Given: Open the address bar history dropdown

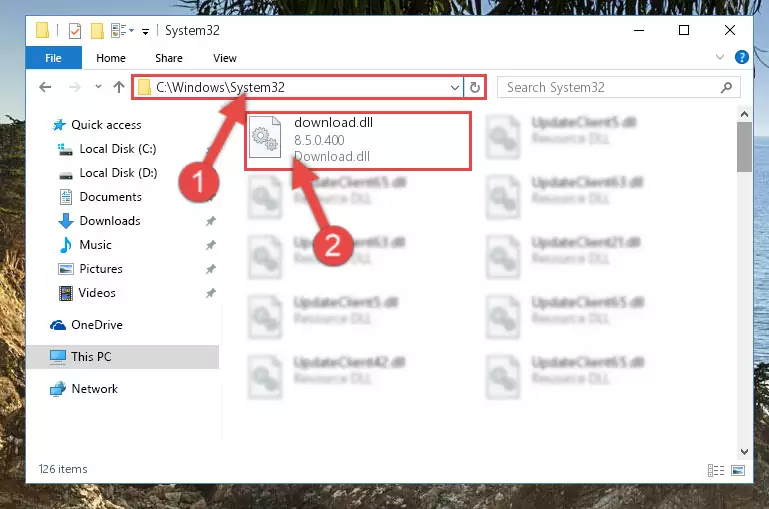Looking at the screenshot, I should (455, 88).
